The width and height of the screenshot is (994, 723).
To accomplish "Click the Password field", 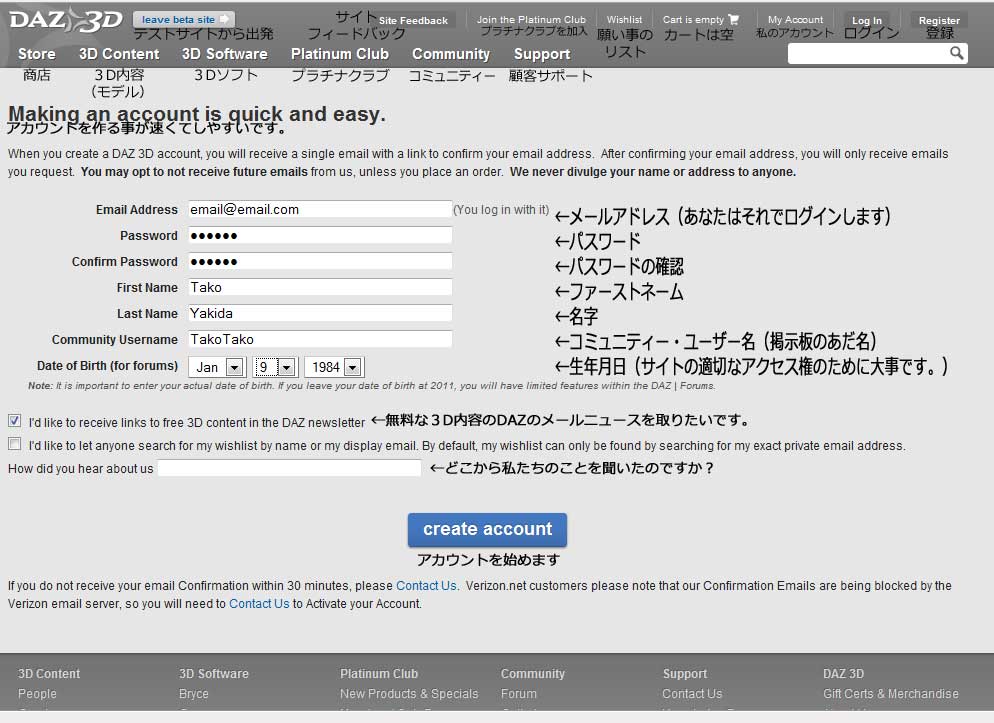I will 320,235.
